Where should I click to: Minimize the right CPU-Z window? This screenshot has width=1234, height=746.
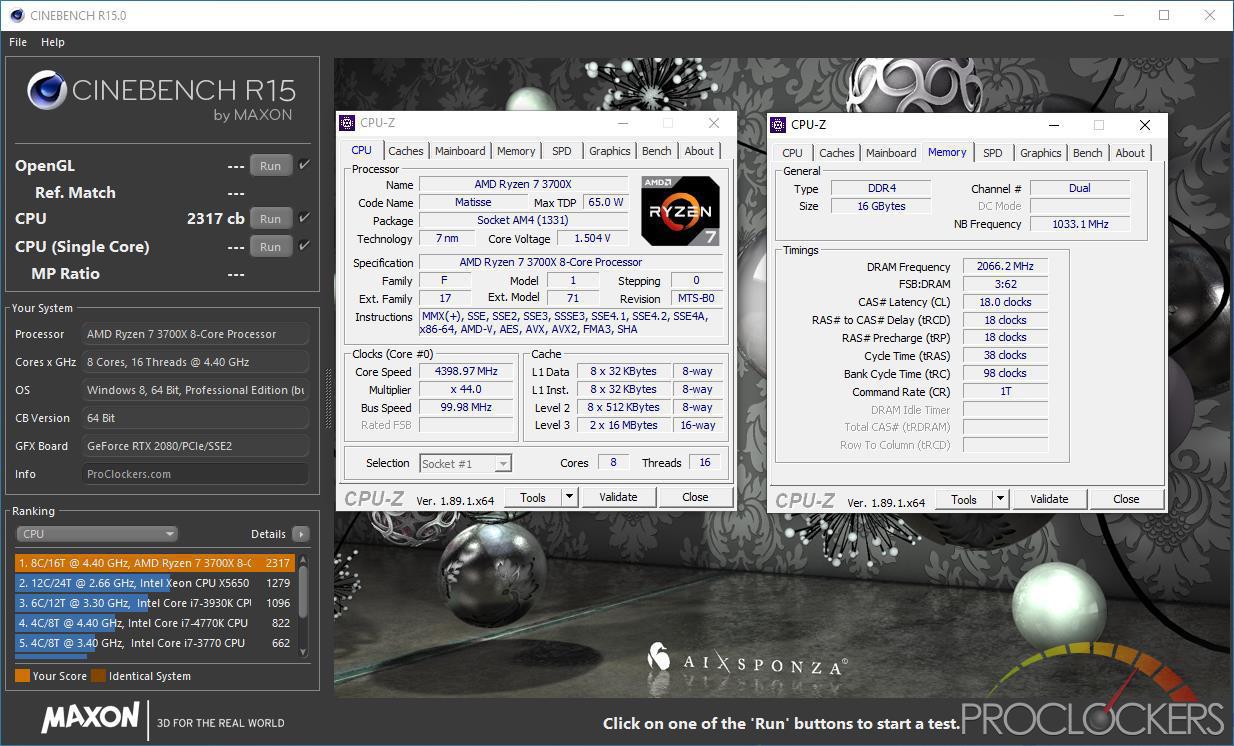click(1053, 125)
